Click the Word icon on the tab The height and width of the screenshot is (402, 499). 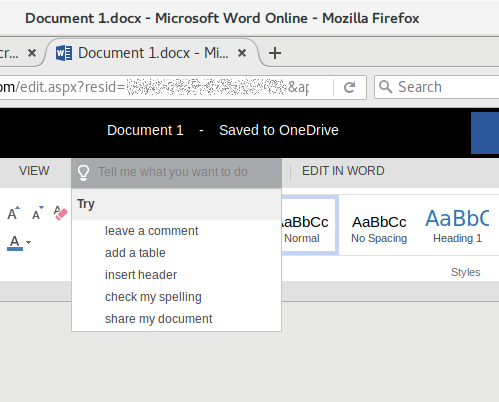[64, 53]
